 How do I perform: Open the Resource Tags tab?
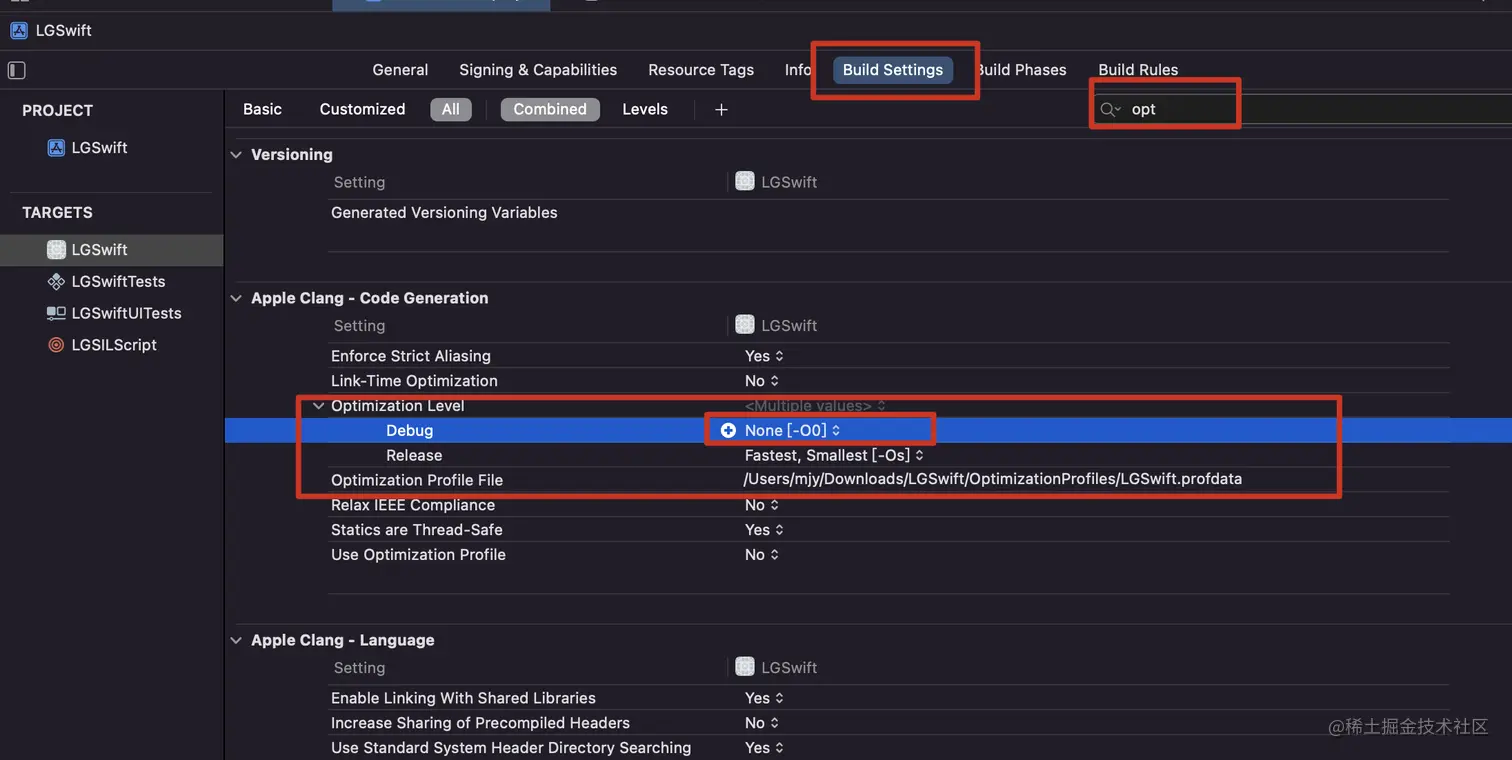701,70
